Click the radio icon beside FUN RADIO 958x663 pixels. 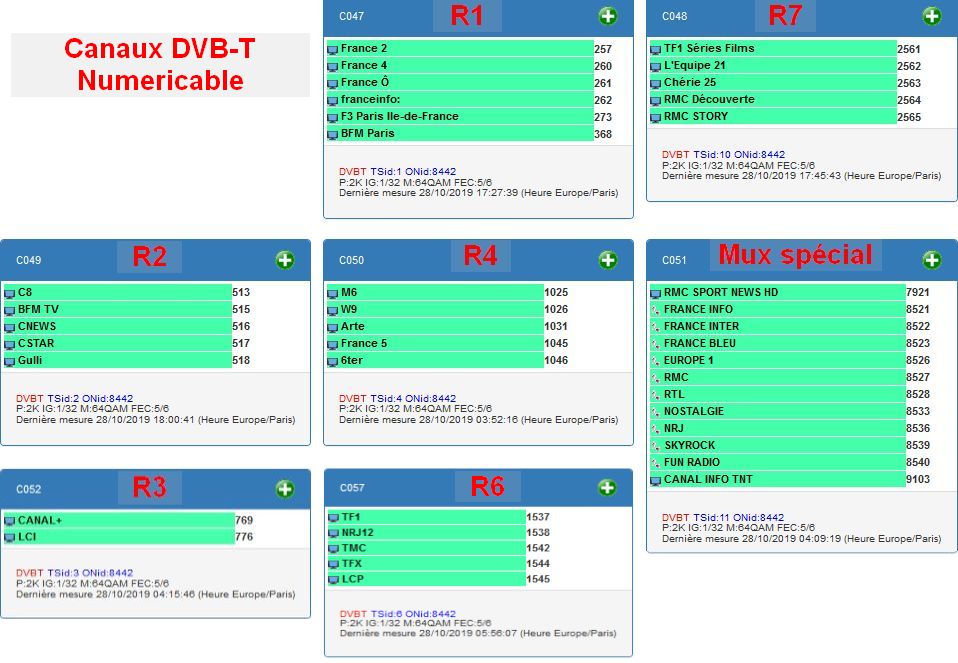(656, 463)
